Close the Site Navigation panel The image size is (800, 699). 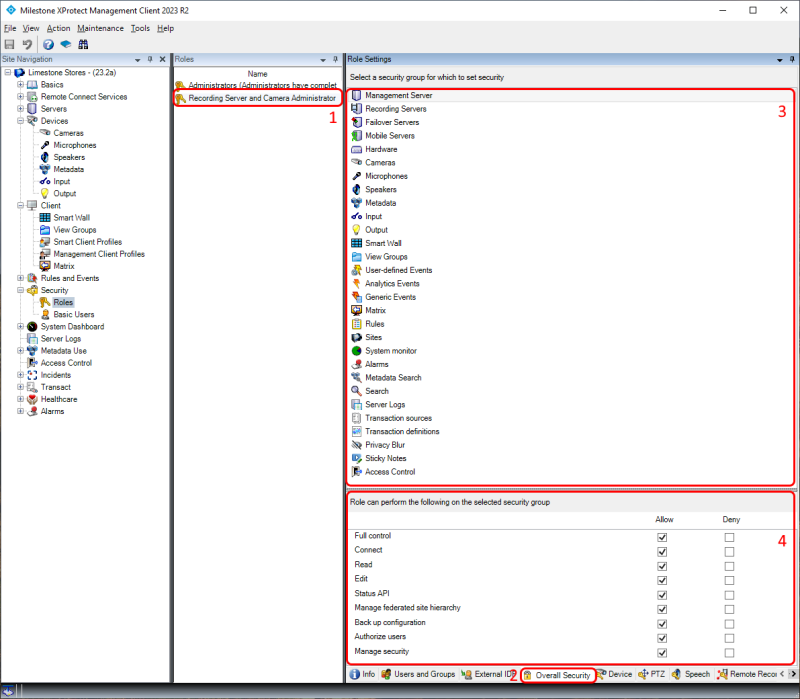tap(163, 59)
